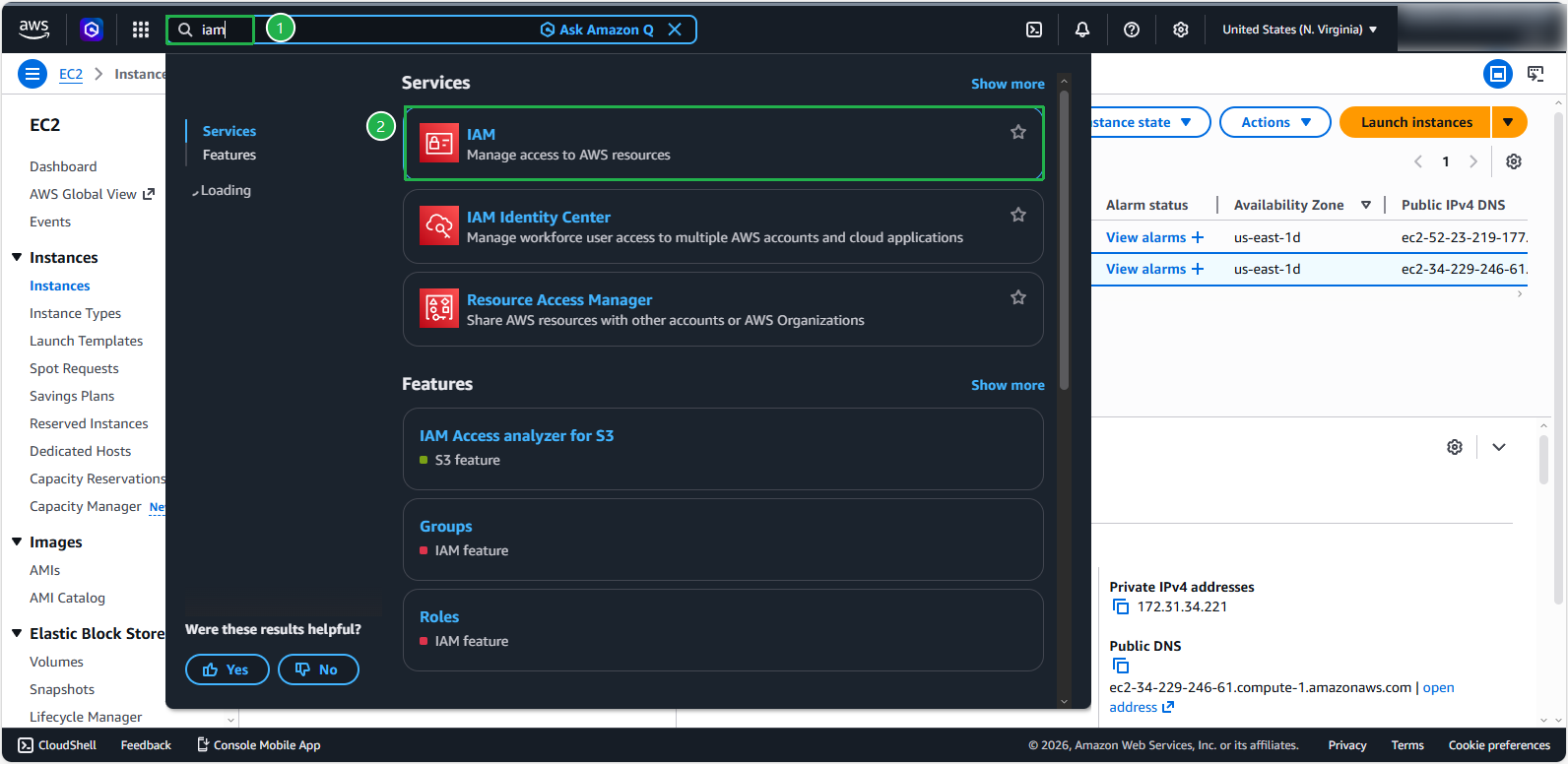The image size is (1568, 764).
Task: Click the open address link
Action: click(x=1281, y=697)
